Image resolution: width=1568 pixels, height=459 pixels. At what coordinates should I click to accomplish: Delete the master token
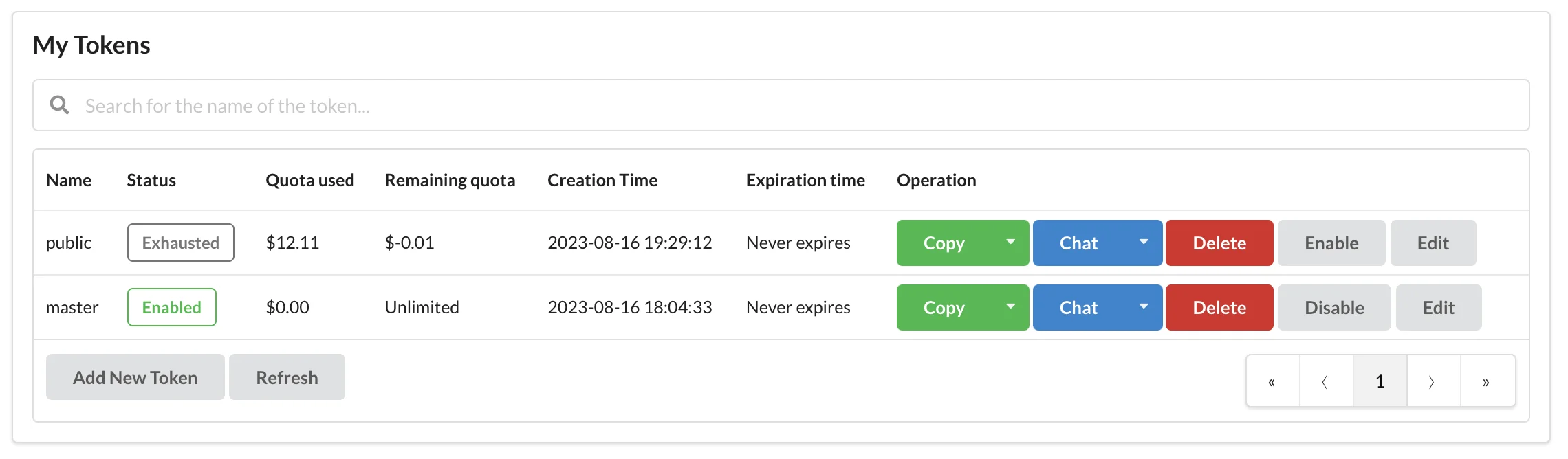tap(1219, 308)
